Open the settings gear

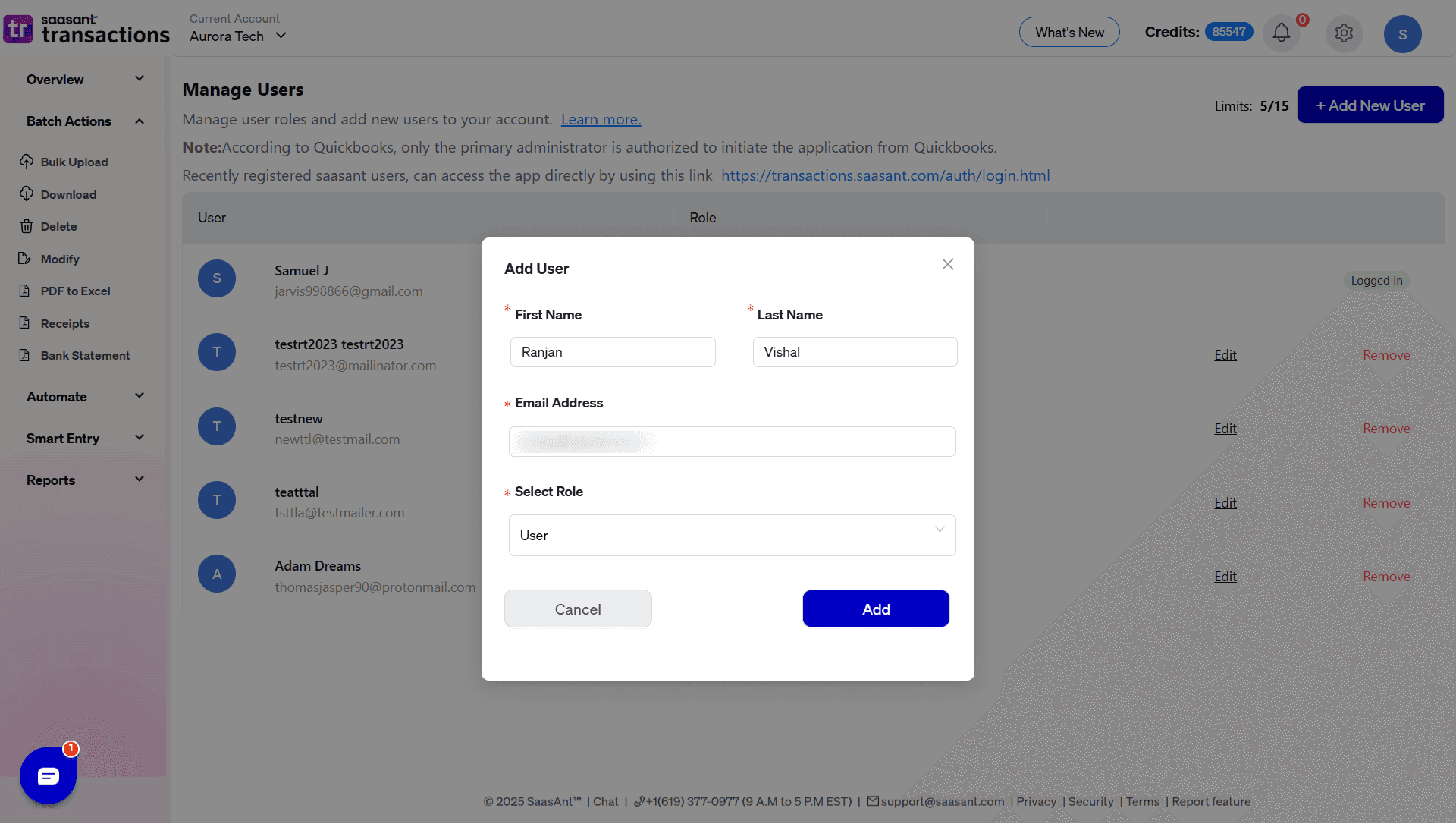1344,33
